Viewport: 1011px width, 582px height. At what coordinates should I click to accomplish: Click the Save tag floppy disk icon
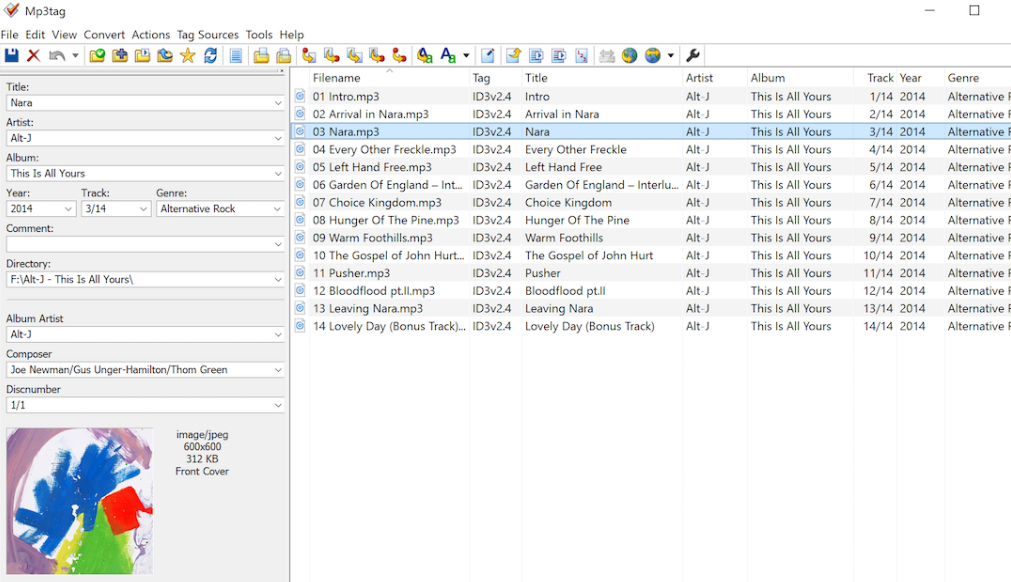pos(11,55)
